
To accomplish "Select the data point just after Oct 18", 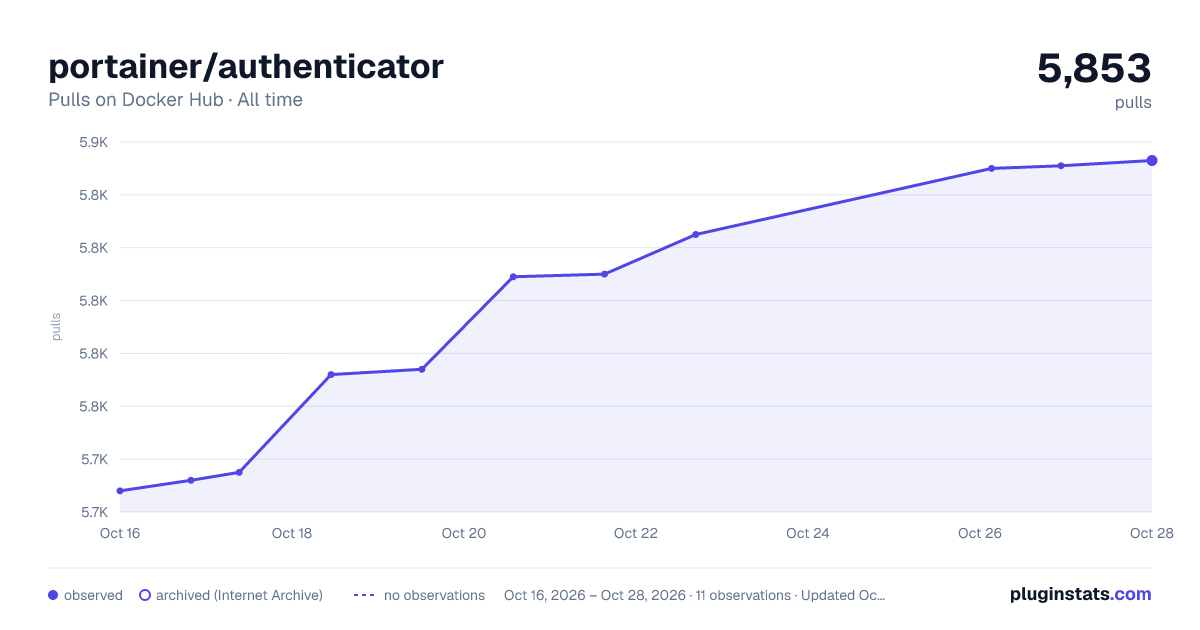I will 331,375.
